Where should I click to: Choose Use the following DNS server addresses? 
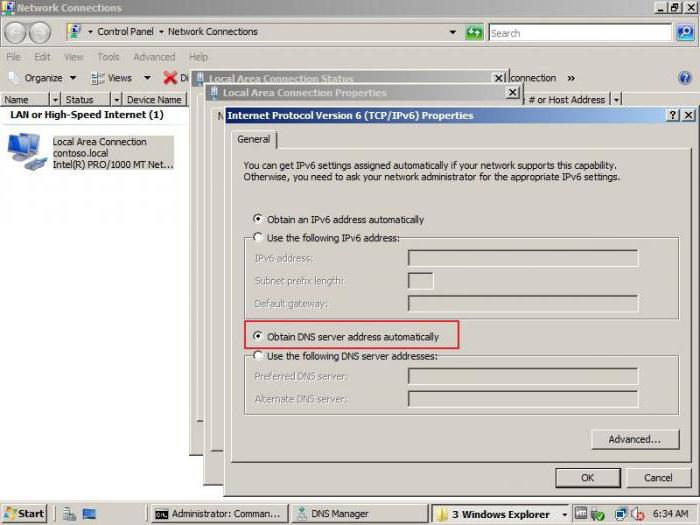[x=259, y=355]
